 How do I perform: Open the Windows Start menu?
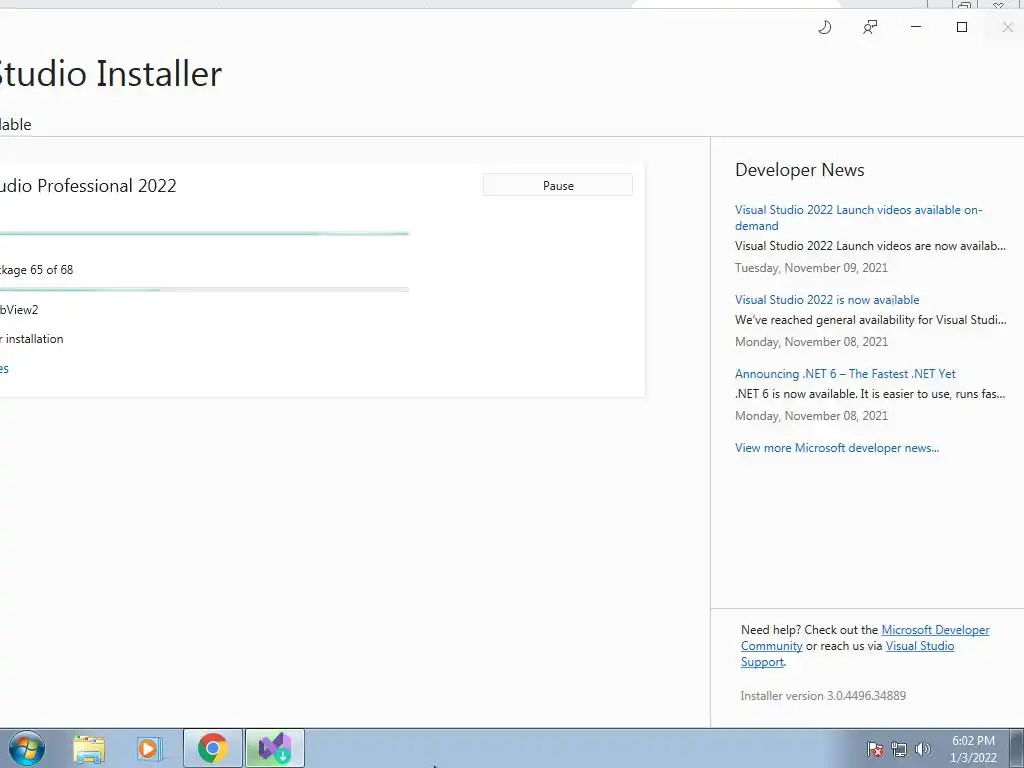26,748
